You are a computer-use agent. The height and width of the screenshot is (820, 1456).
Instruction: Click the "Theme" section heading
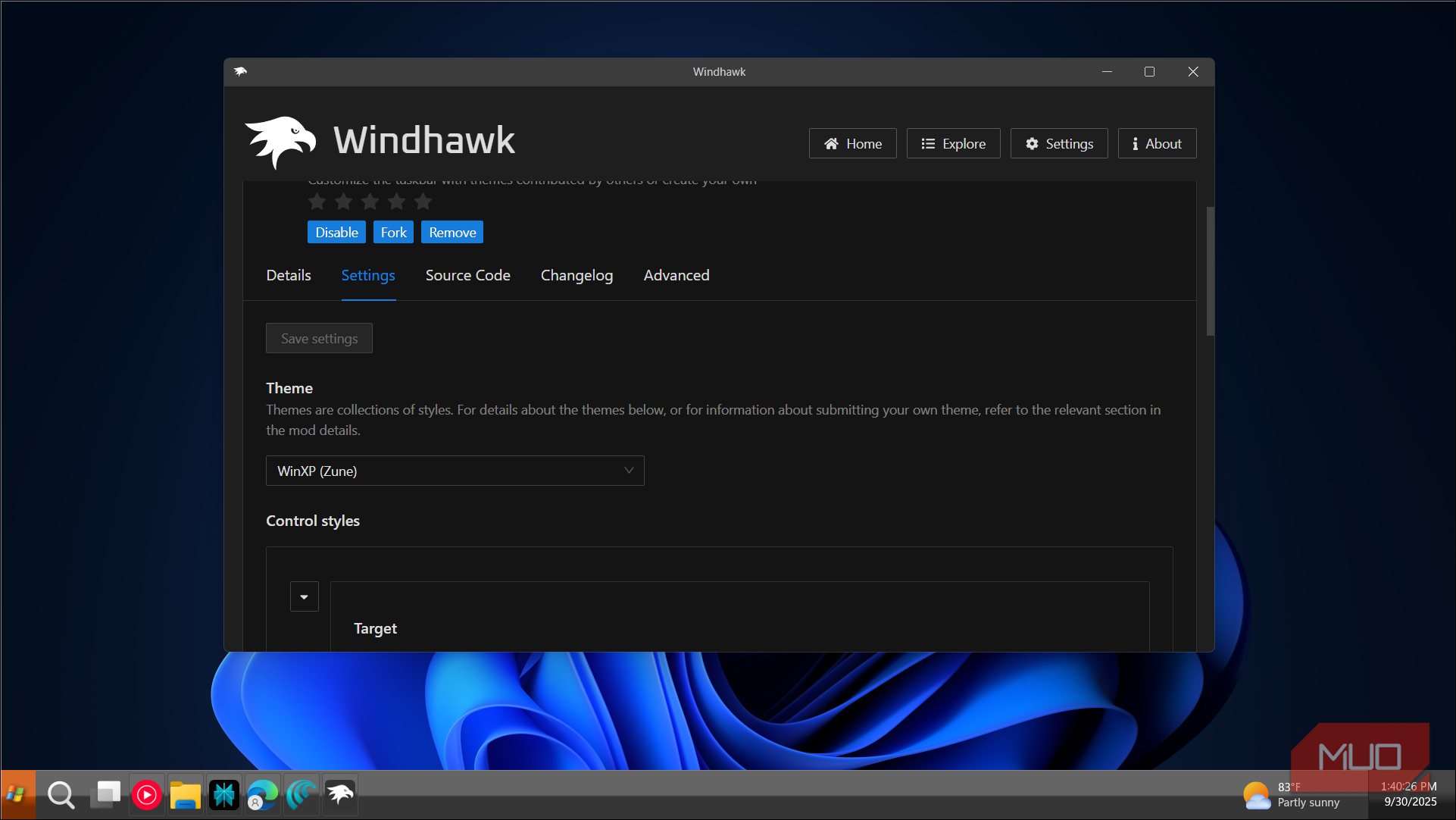(289, 388)
